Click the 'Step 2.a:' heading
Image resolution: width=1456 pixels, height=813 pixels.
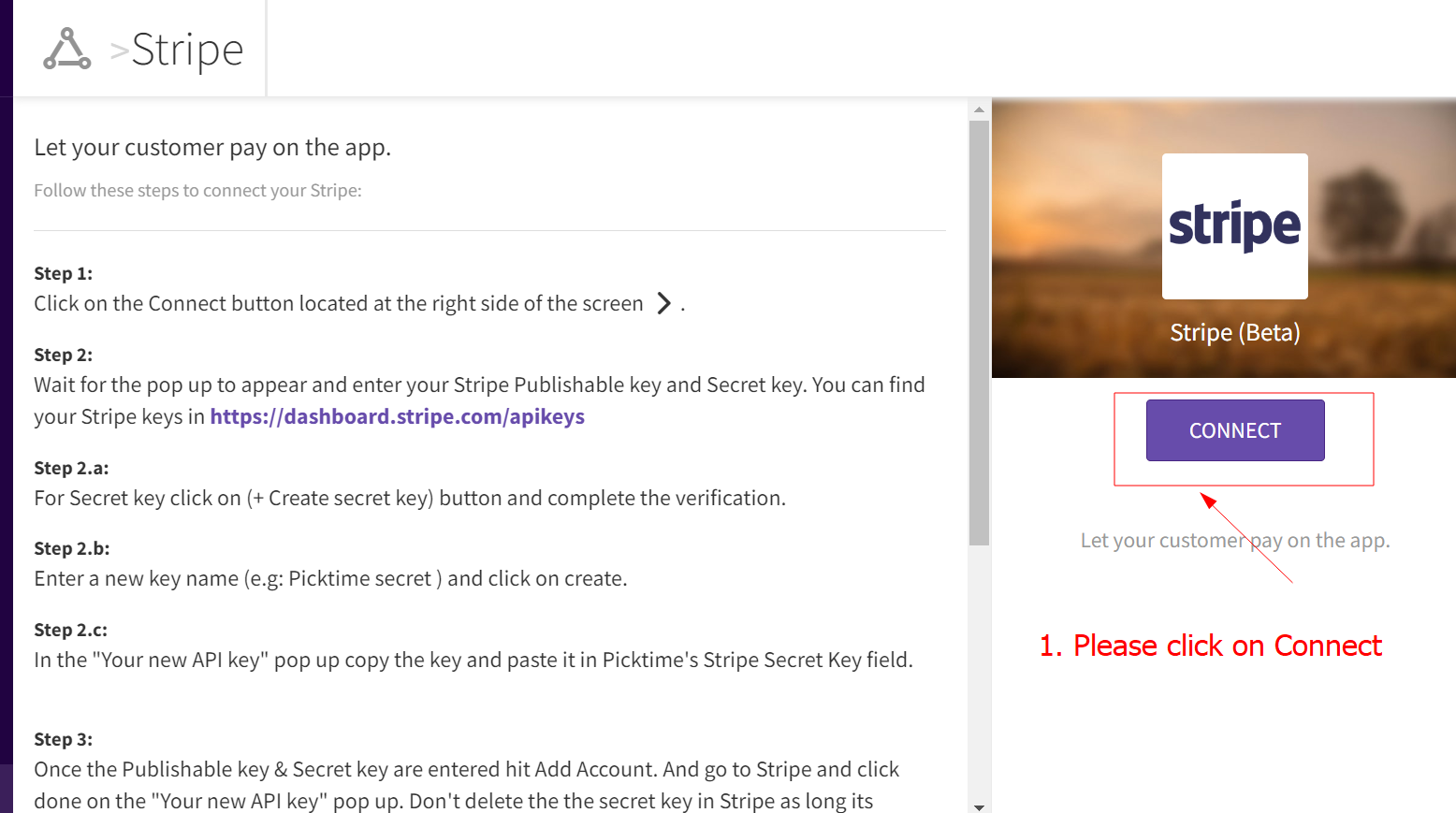pyautogui.click(x=71, y=468)
